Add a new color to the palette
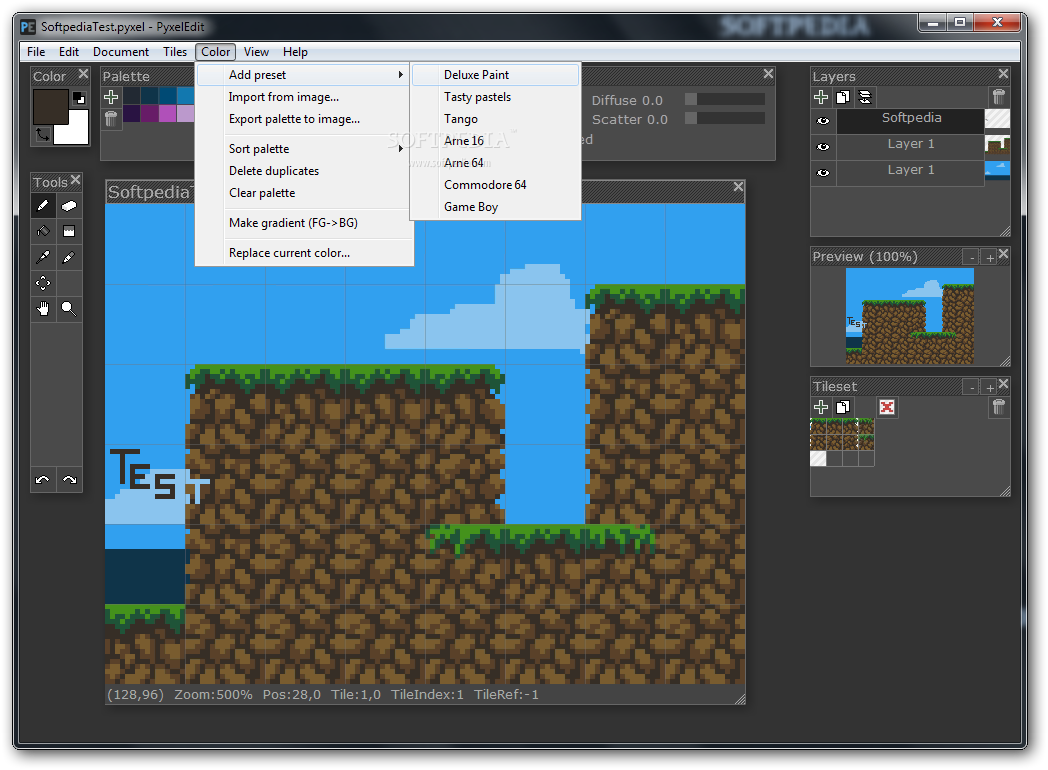 (x=111, y=97)
